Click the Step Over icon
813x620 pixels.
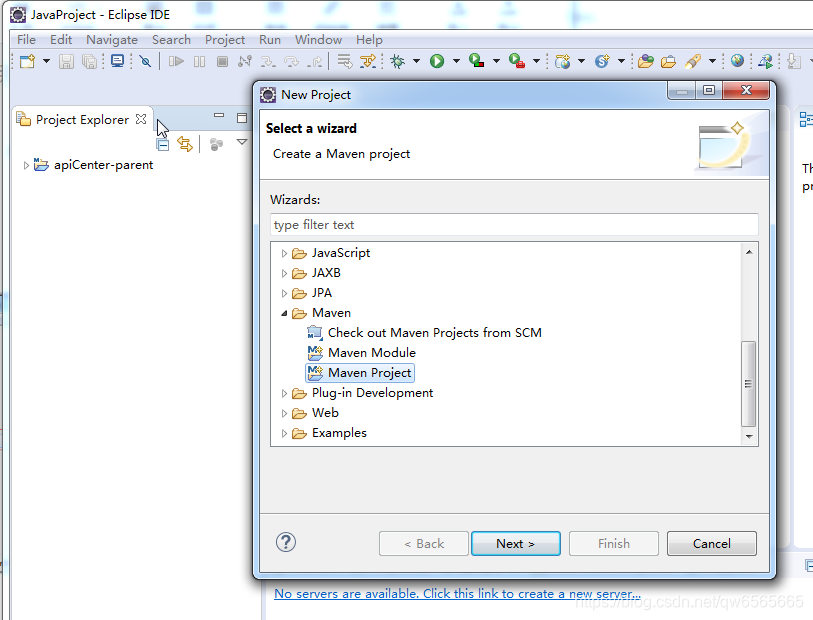(291, 61)
